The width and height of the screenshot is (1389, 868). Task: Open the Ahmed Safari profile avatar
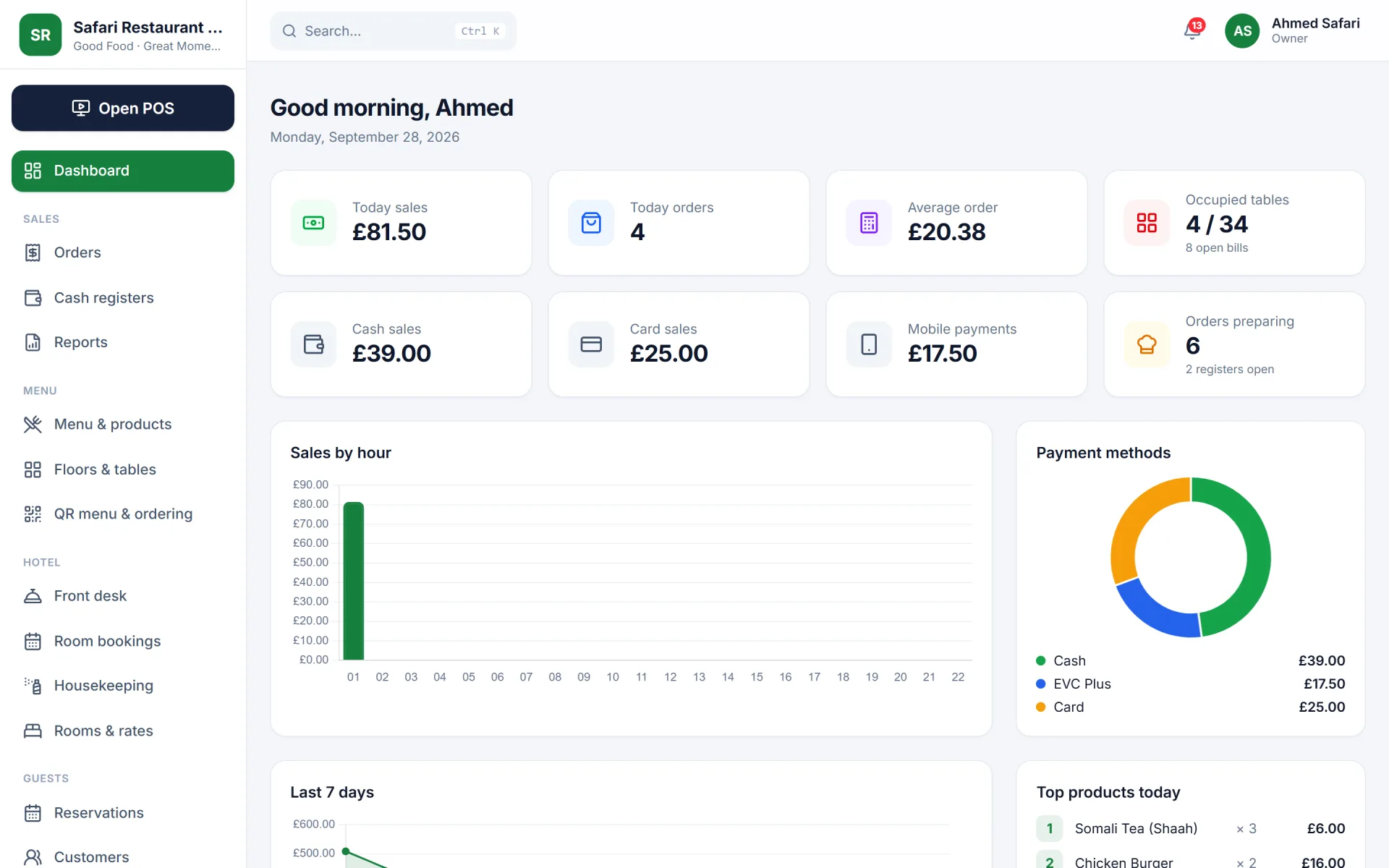tap(1242, 31)
